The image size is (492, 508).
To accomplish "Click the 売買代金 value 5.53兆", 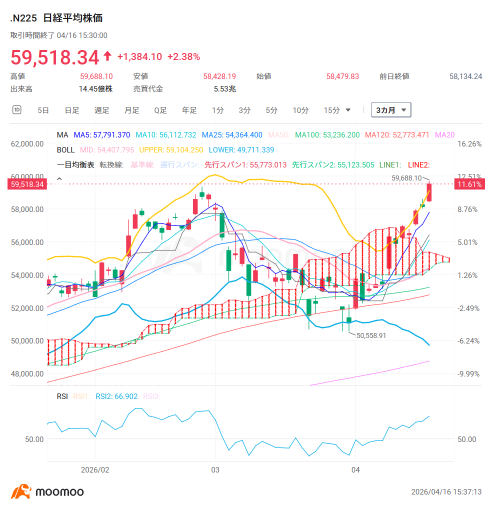I will (x=225, y=89).
